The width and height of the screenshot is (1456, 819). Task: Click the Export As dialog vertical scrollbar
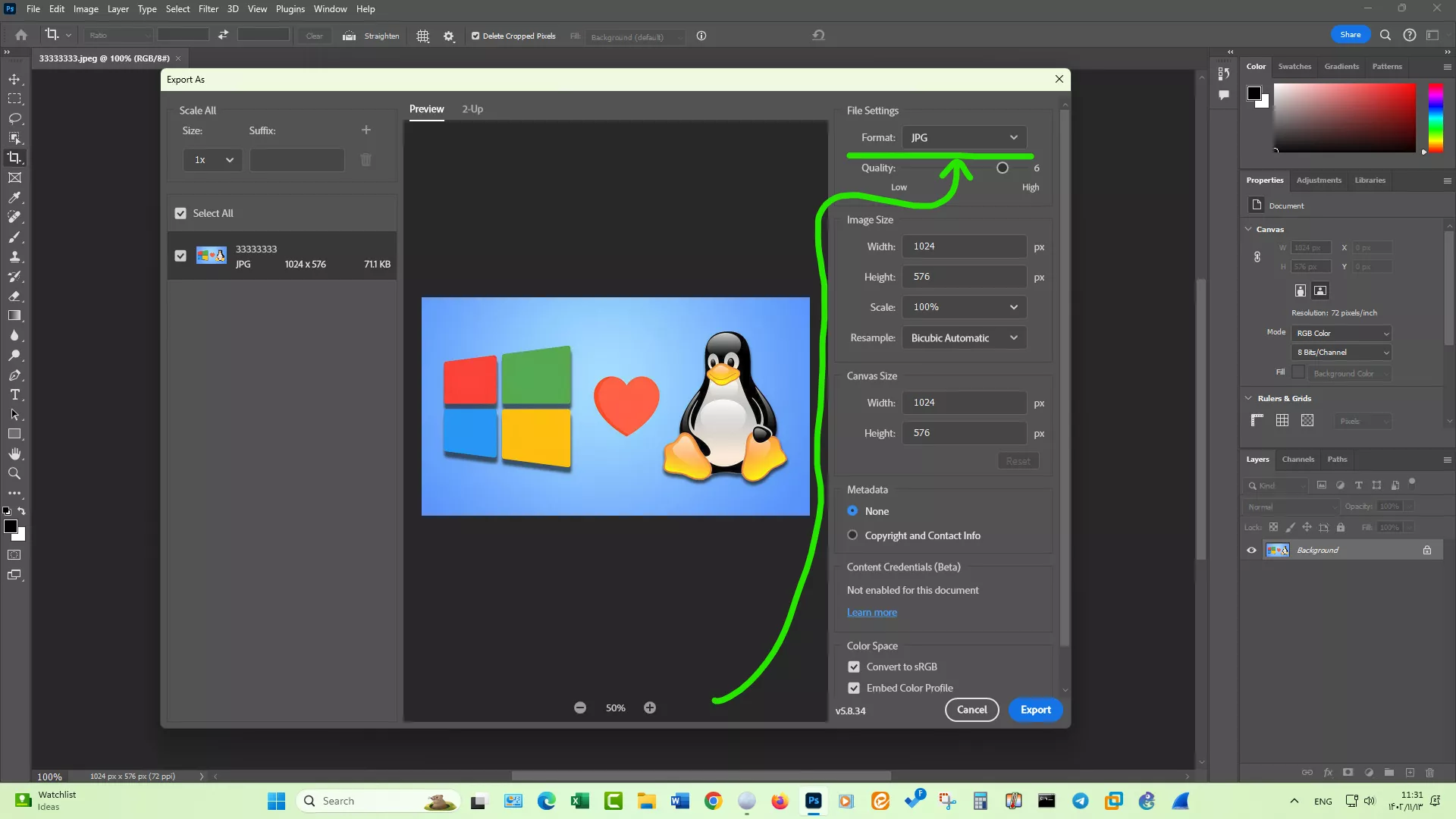(1065, 379)
